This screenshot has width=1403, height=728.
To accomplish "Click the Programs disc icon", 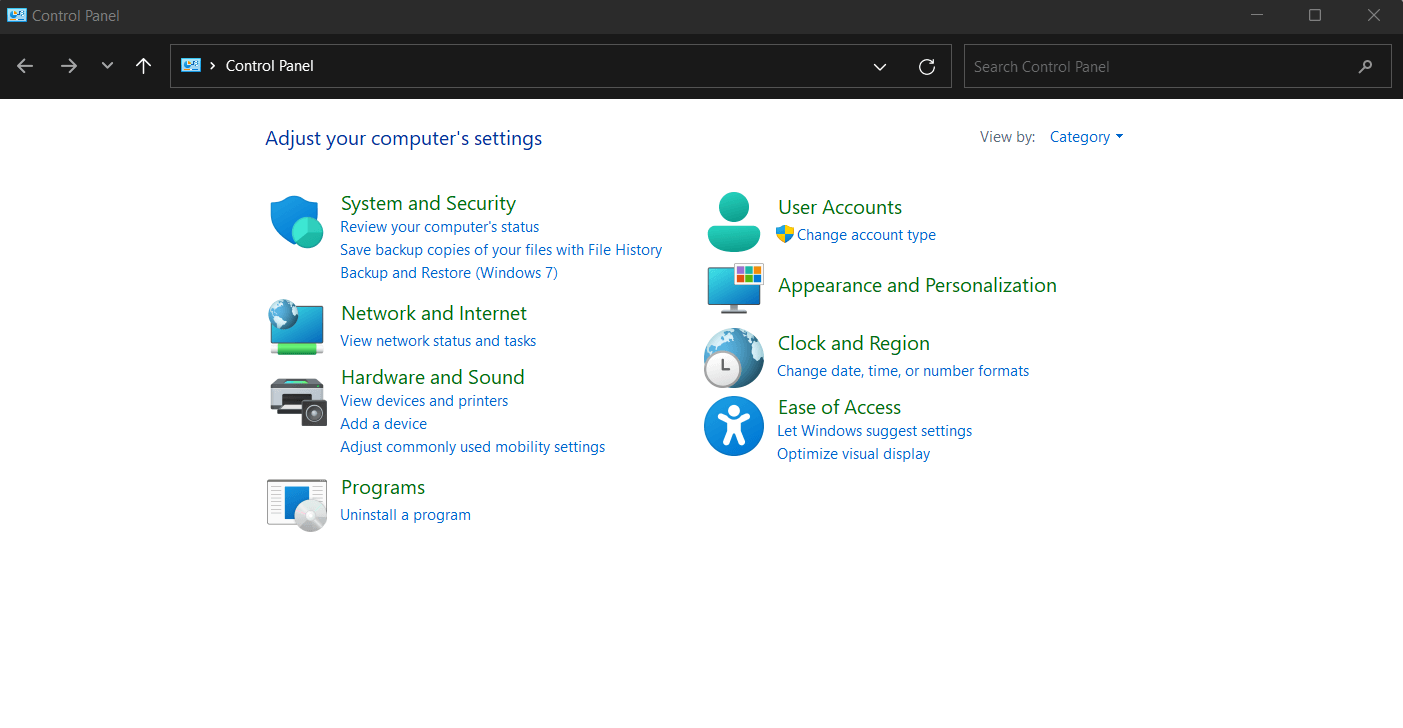I will [x=297, y=504].
